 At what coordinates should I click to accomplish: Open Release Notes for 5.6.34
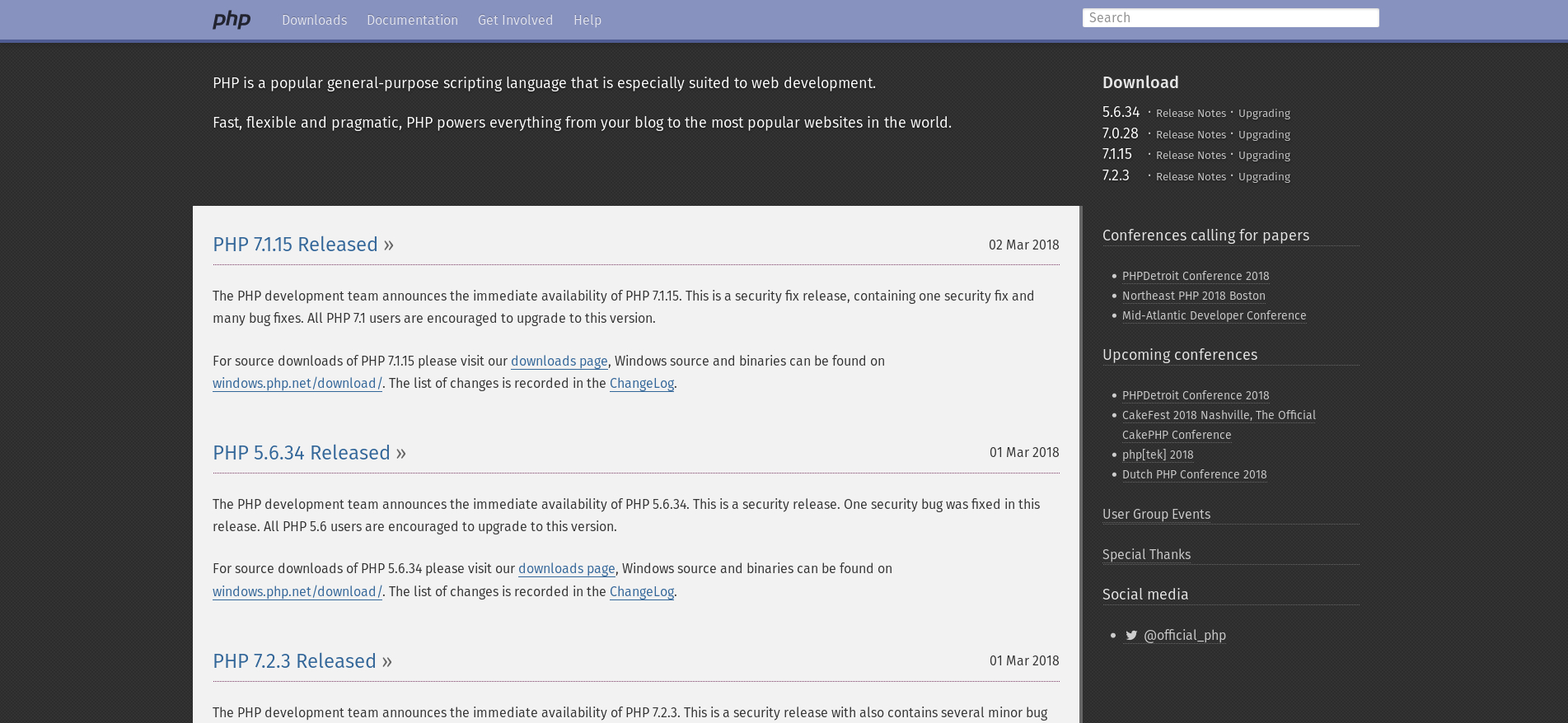(x=1191, y=114)
